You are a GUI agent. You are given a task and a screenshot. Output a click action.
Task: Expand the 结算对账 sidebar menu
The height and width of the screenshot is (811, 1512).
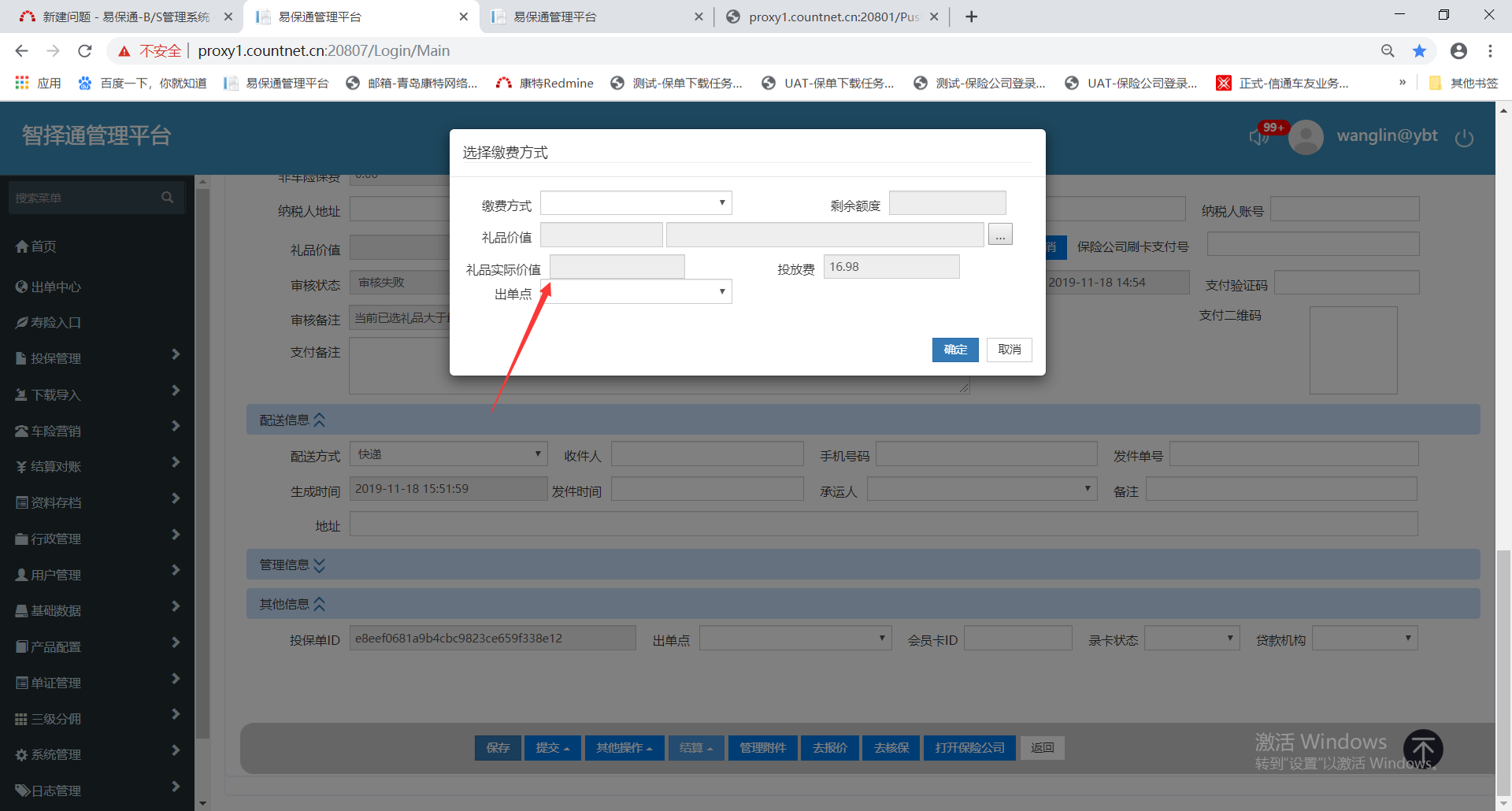point(97,466)
